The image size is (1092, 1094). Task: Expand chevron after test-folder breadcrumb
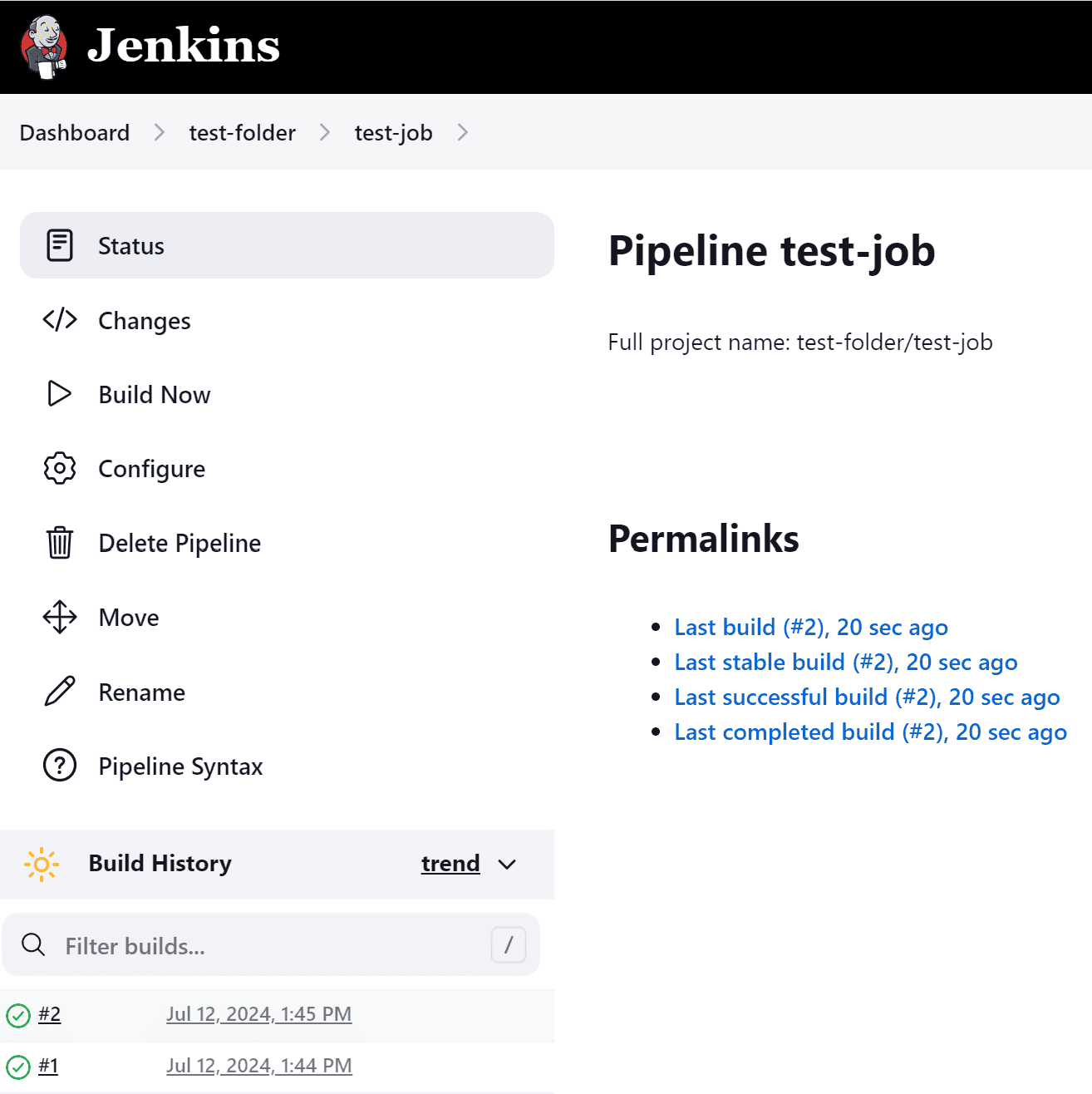click(325, 133)
